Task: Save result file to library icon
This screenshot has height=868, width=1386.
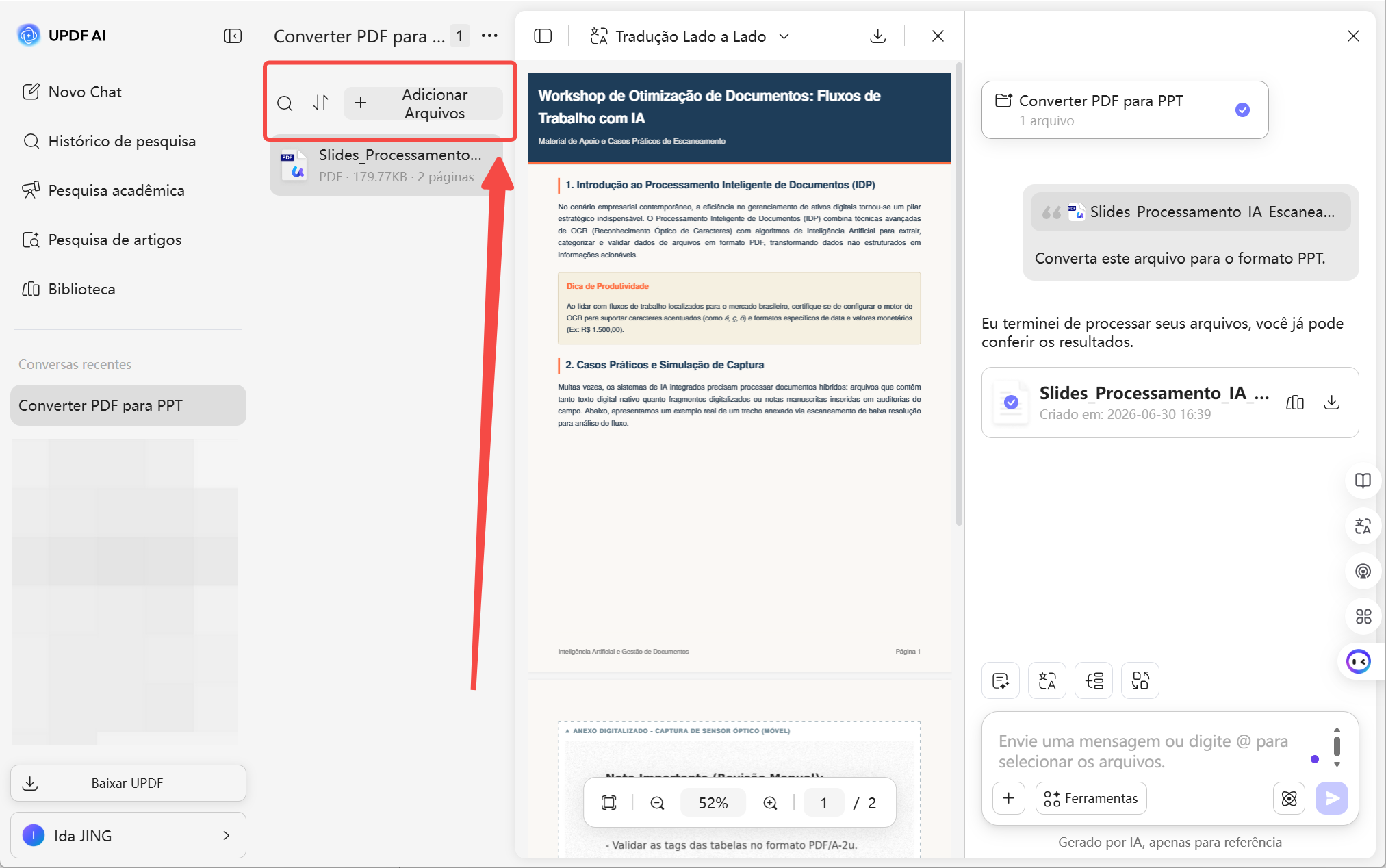Action: tap(1295, 403)
